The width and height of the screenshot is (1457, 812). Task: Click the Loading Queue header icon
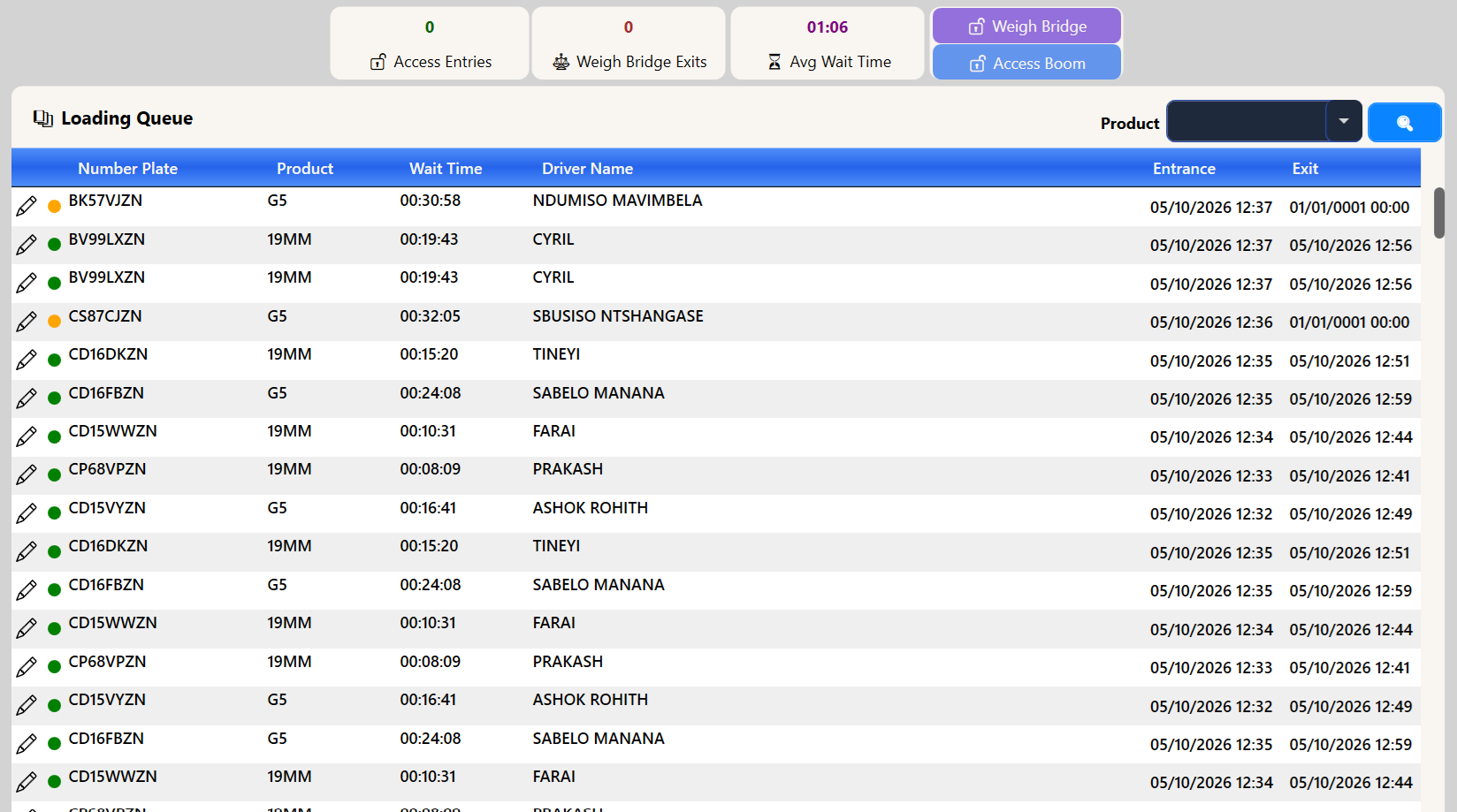coord(43,118)
